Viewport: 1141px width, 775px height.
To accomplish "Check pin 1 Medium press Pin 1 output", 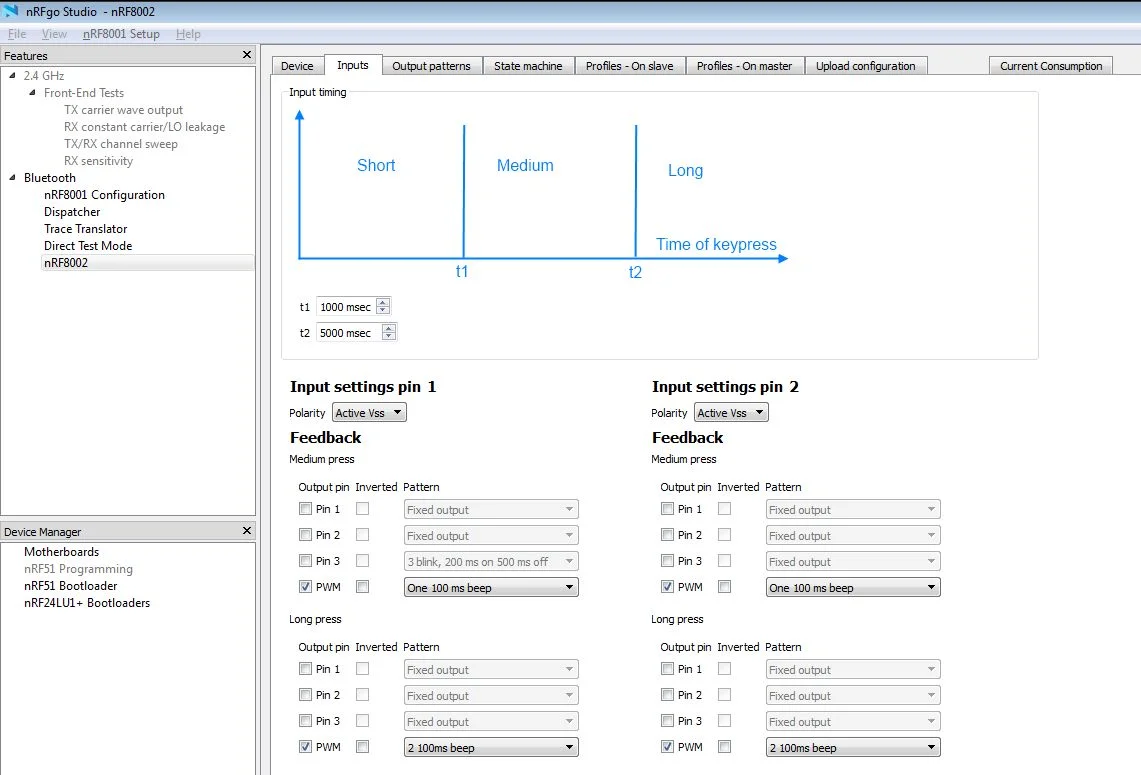I will [x=305, y=509].
